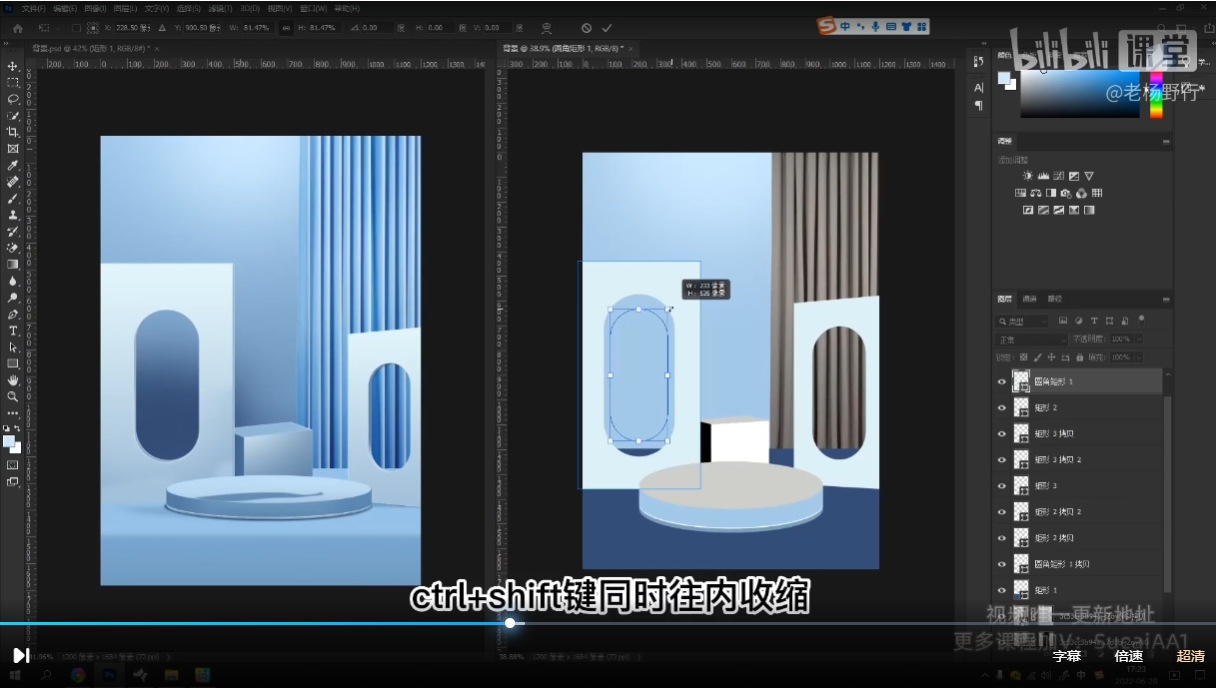Commit transform with the checkmark icon
Image resolution: width=1216 pixels, height=688 pixels.
click(607, 28)
